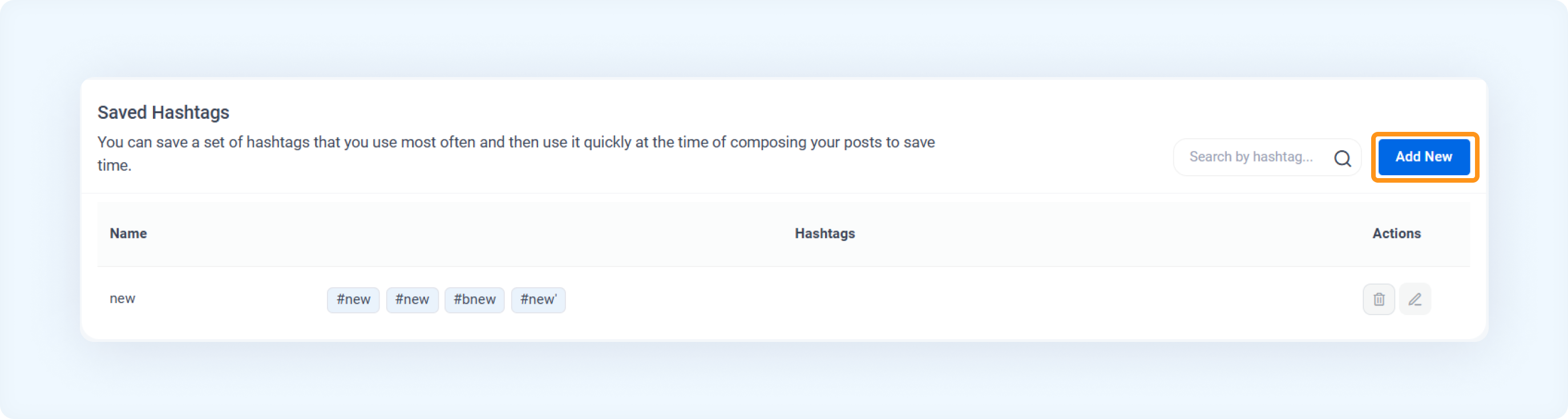The width and height of the screenshot is (1568, 419).
Task: Click empty row space between chips and Actions icons
Action: tap(961, 300)
